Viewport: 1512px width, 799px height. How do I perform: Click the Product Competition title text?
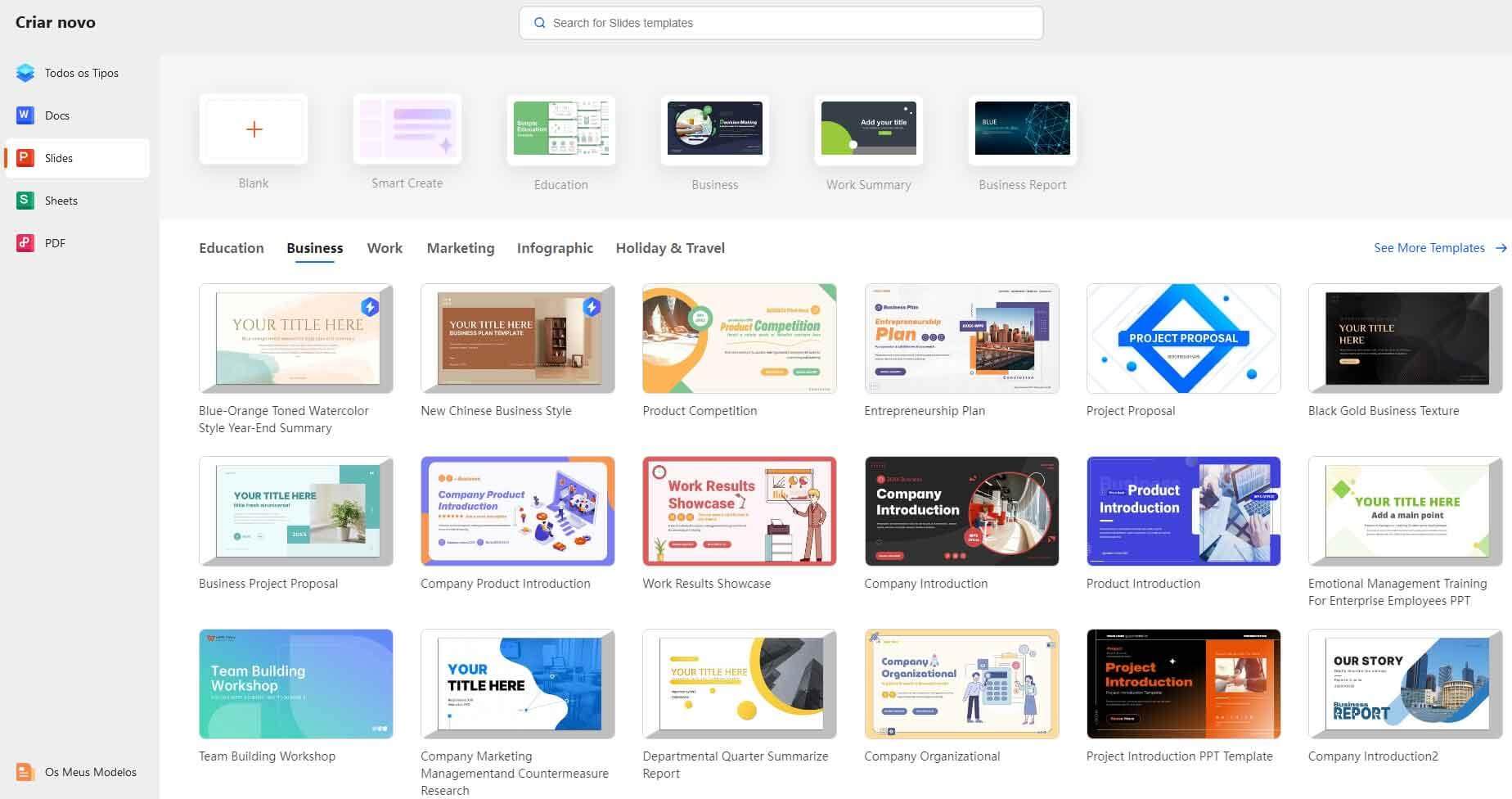pos(700,411)
